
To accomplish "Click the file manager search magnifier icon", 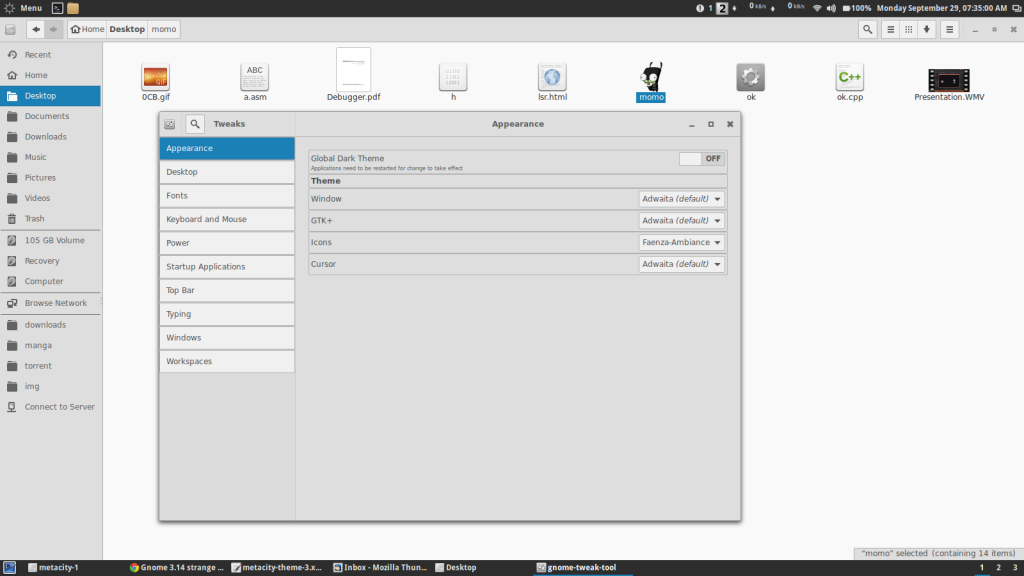I will pyautogui.click(x=867, y=29).
